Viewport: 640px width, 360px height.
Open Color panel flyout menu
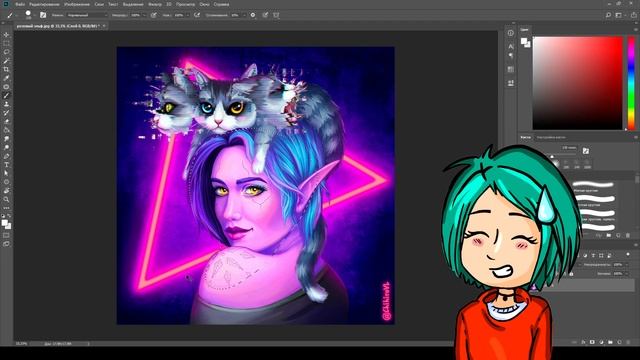coord(636,29)
